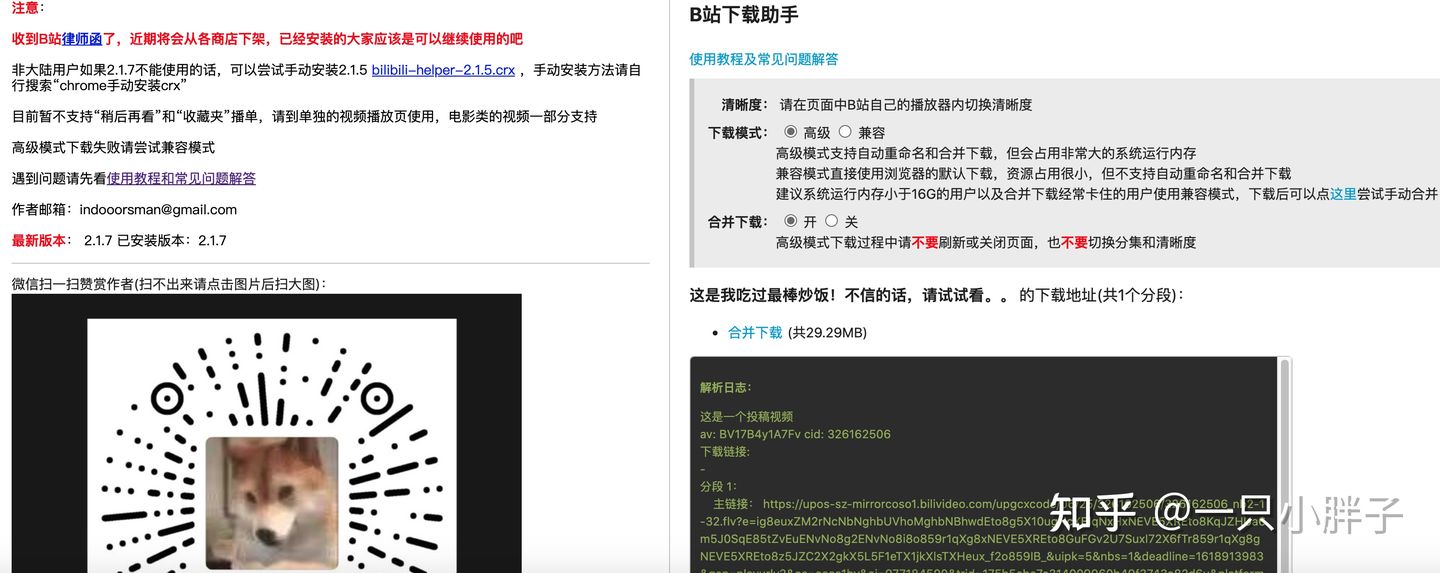Click the parse log vertical scrollbar
Screen dimensions: 1440x573
1284,465
